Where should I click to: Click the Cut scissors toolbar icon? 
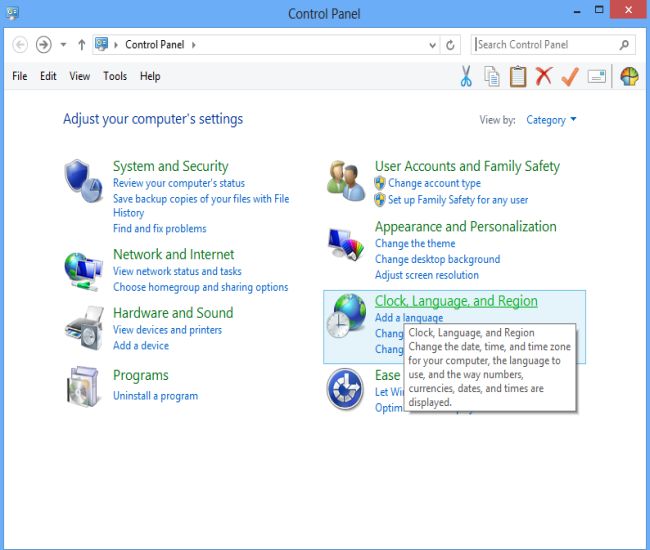pyautogui.click(x=466, y=77)
